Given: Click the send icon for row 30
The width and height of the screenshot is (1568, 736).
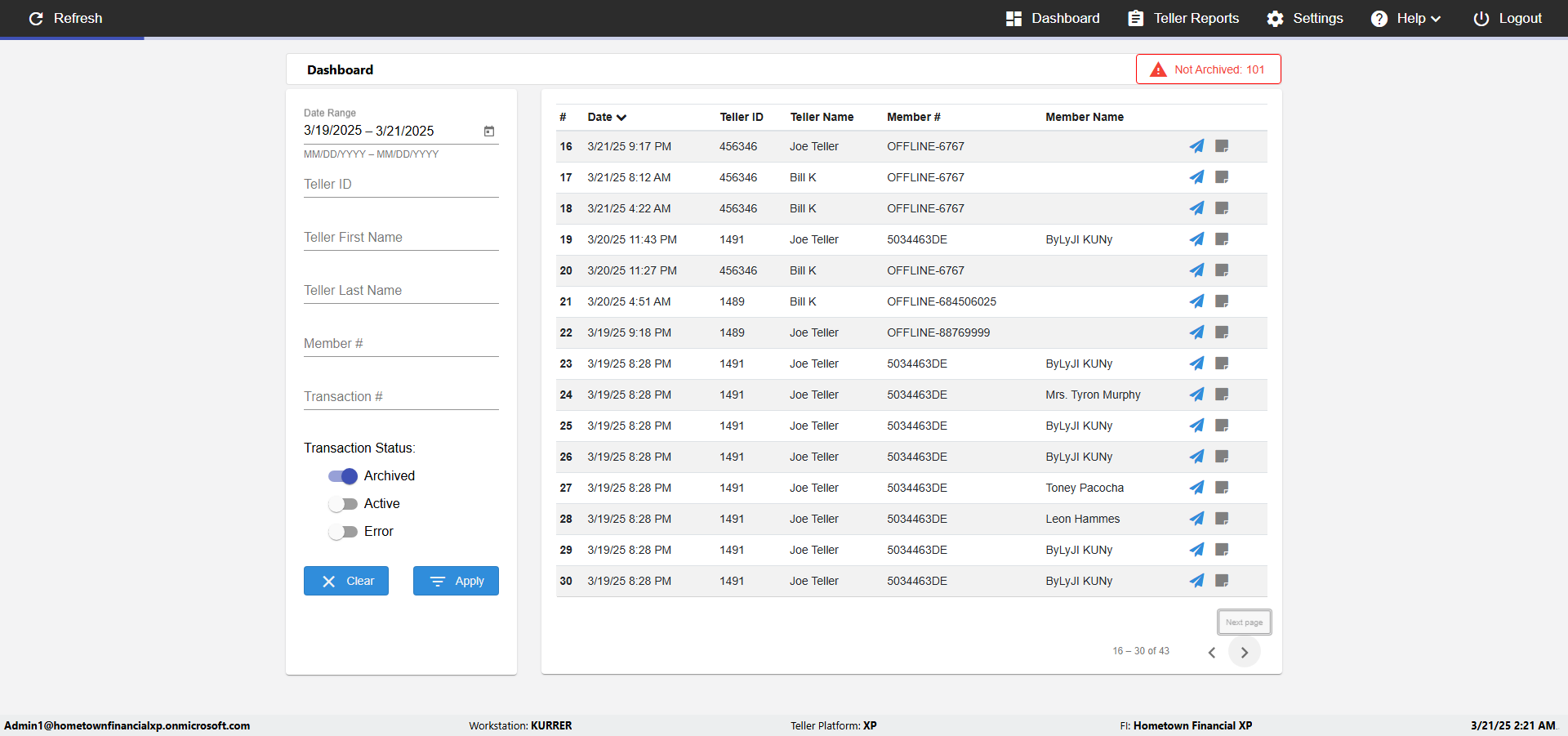Looking at the screenshot, I should (x=1196, y=581).
